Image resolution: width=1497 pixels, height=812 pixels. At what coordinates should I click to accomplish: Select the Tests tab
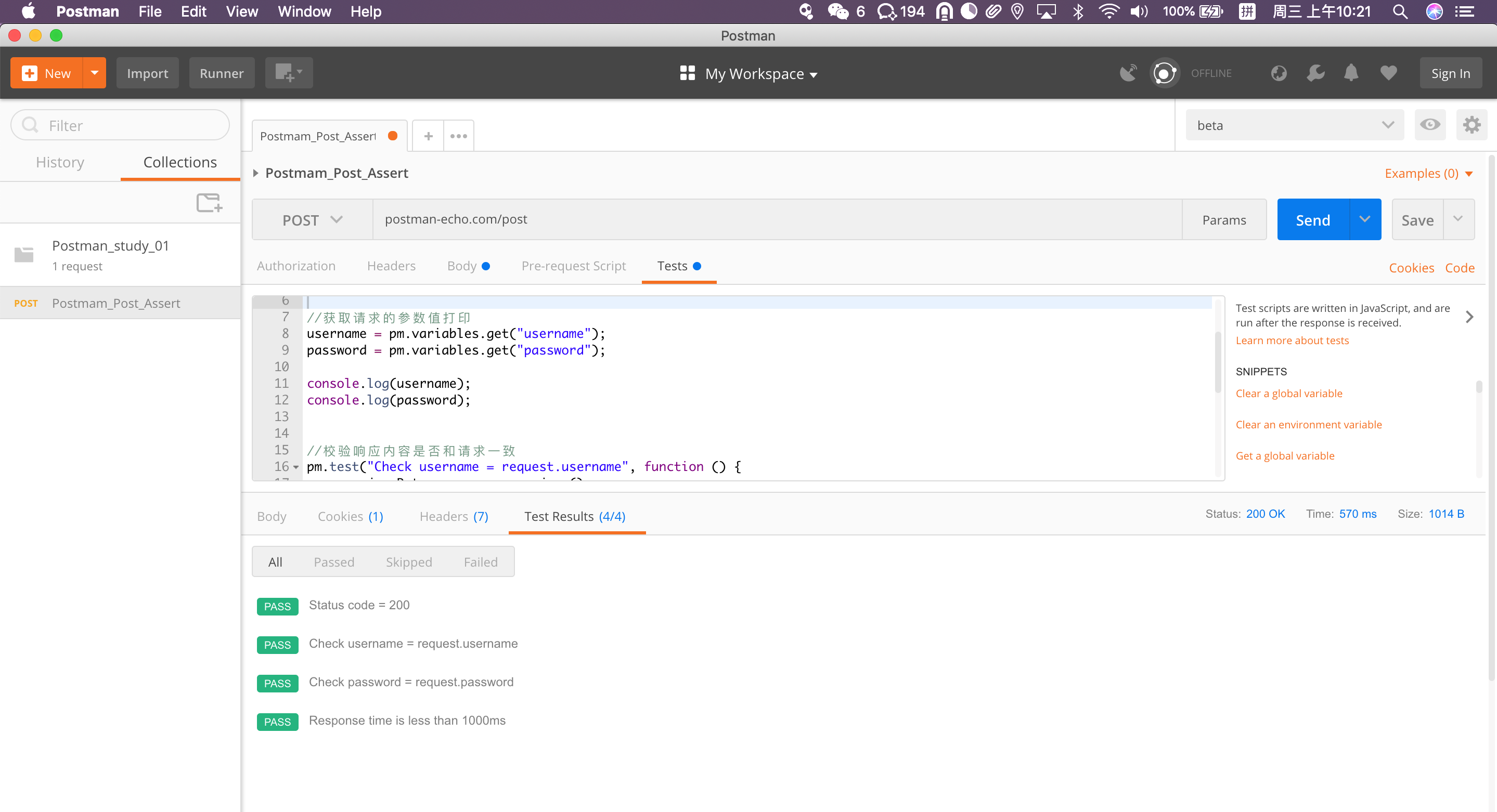coord(679,266)
